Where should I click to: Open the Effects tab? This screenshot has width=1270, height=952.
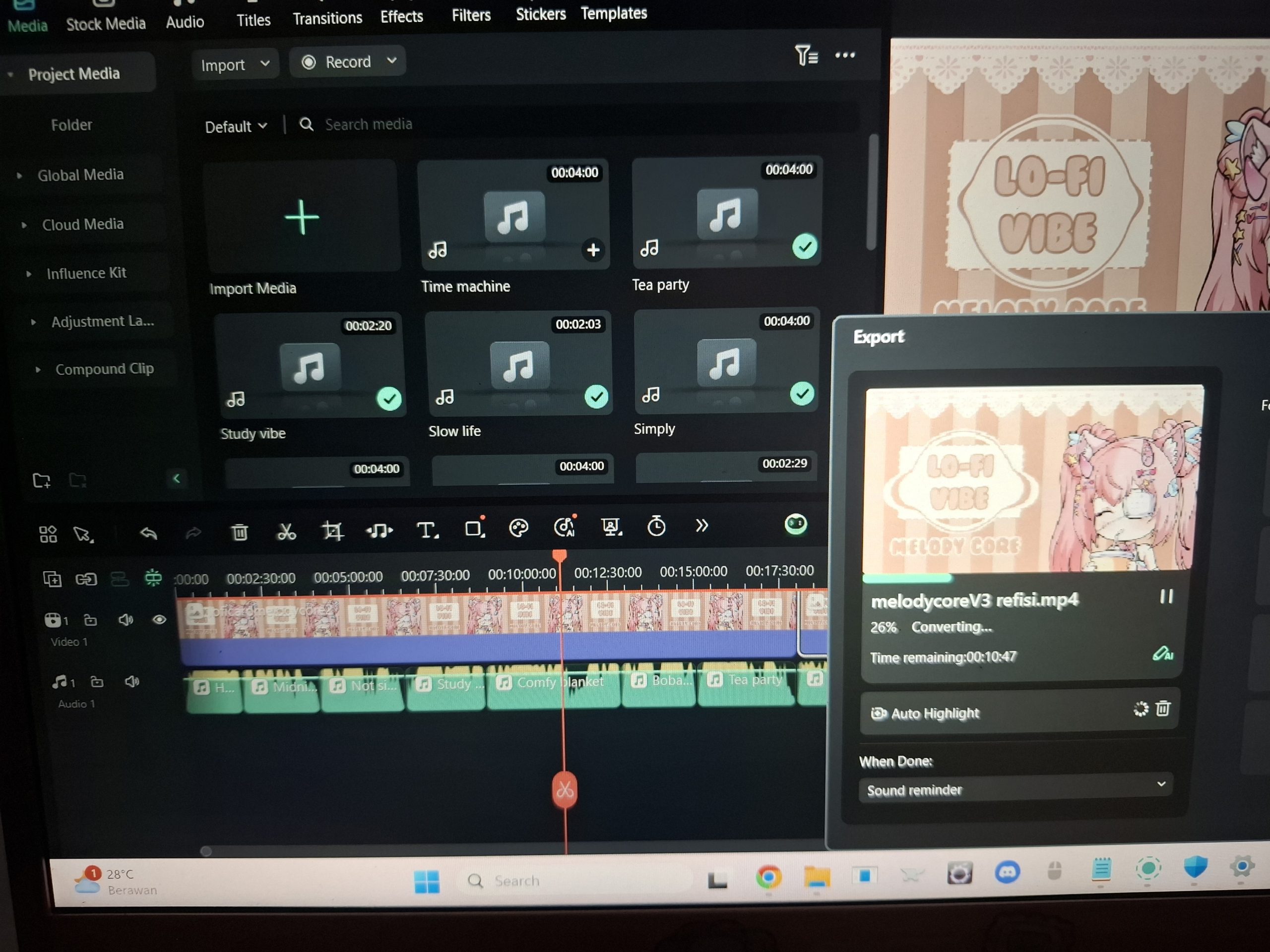tap(401, 17)
